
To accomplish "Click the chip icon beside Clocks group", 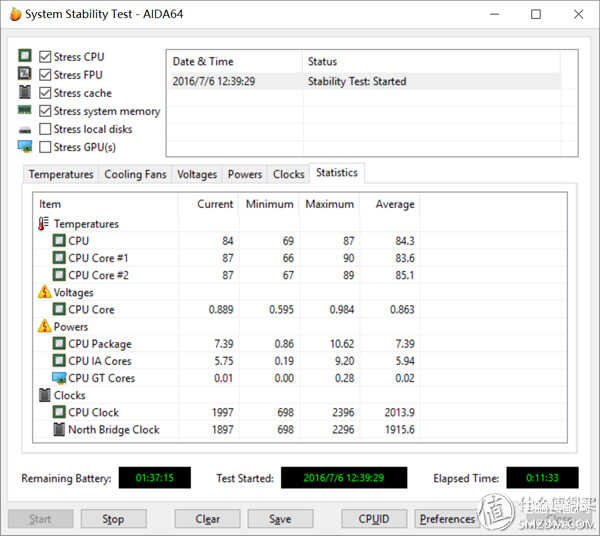I will (44, 395).
